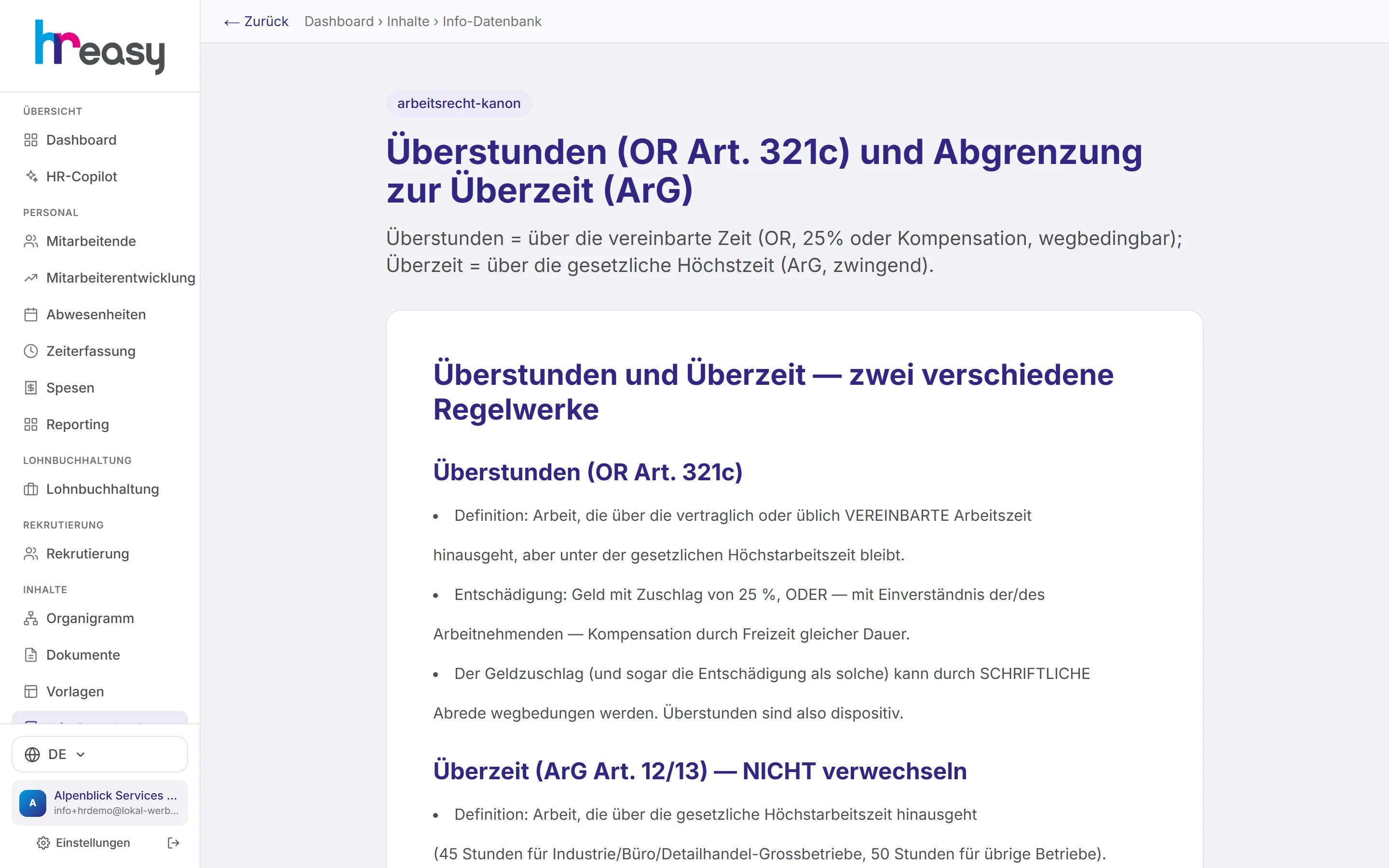Open Einstellungen settings link
Viewport: 1389px width, 868px height.
pos(84,843)
